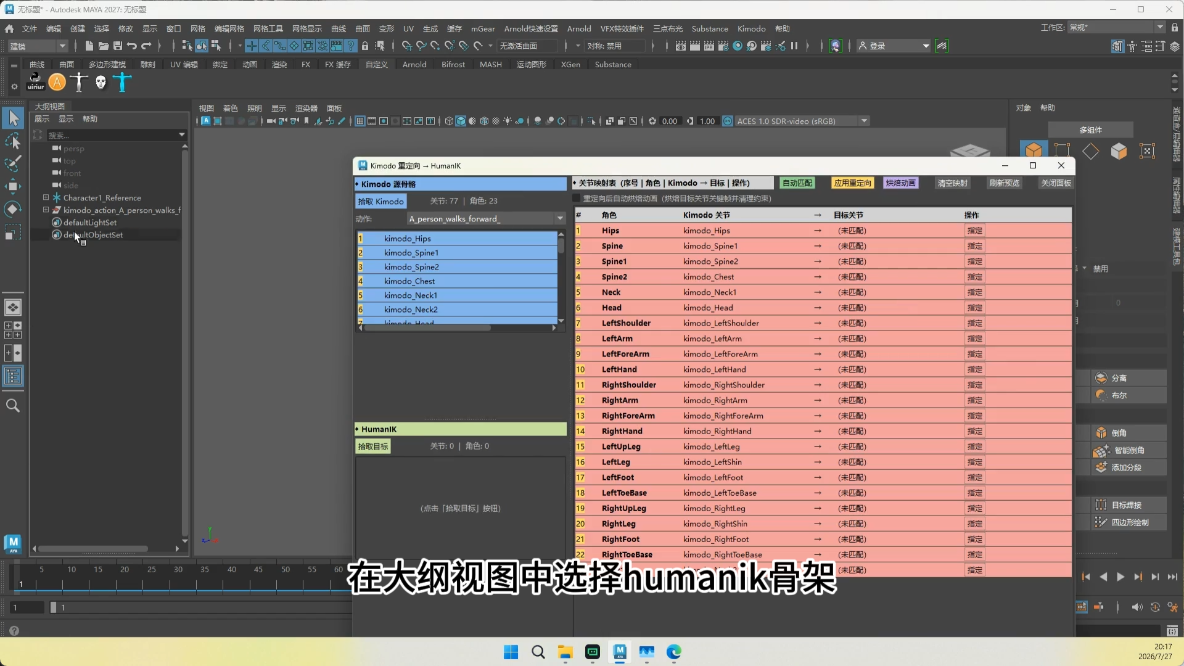The height and width of the screenshot is (666, 1184).
Task: Toggle the workspace lock icon
Action: coord(1175,28)
